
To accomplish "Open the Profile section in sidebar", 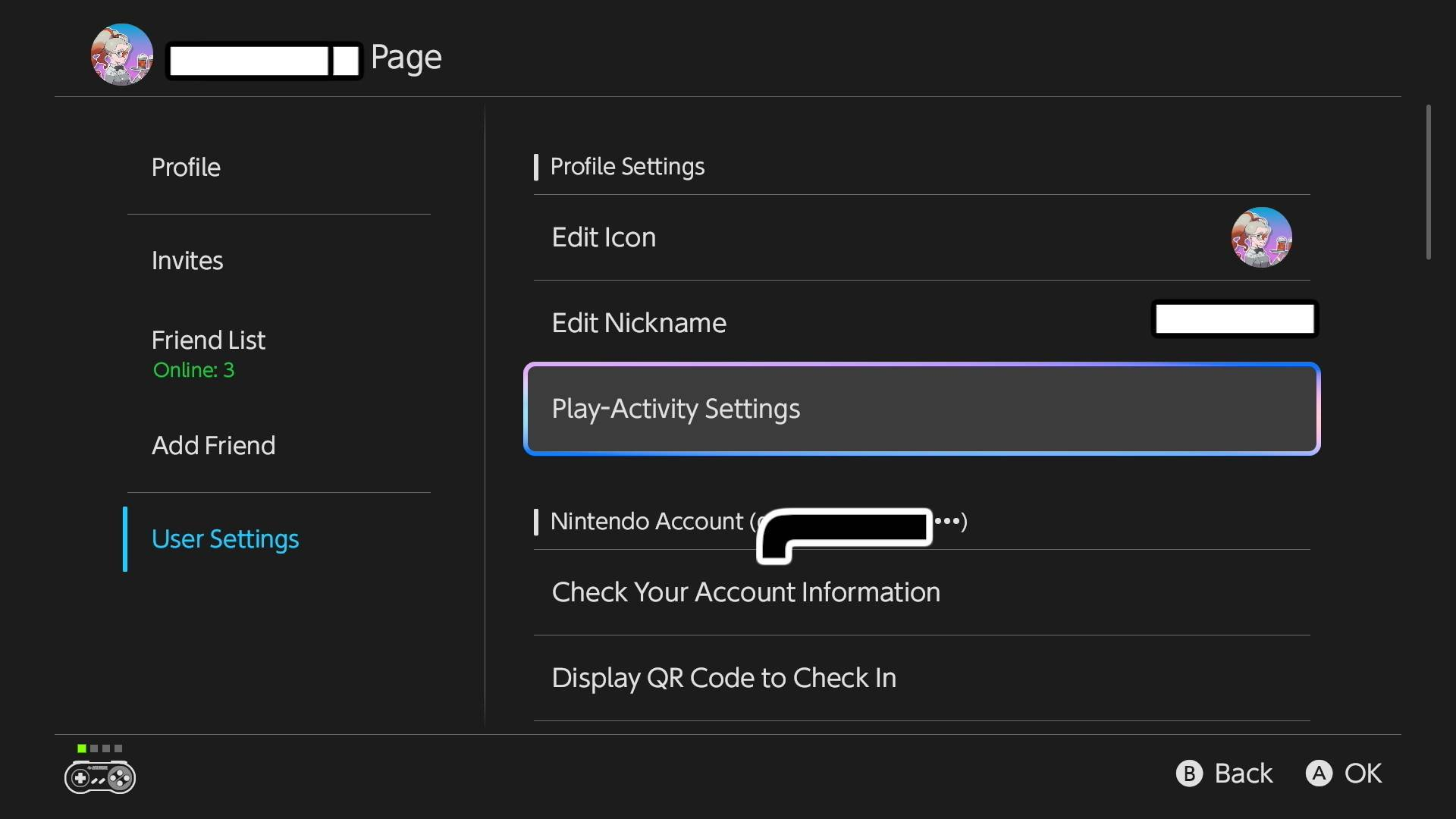I will [186, 168].
